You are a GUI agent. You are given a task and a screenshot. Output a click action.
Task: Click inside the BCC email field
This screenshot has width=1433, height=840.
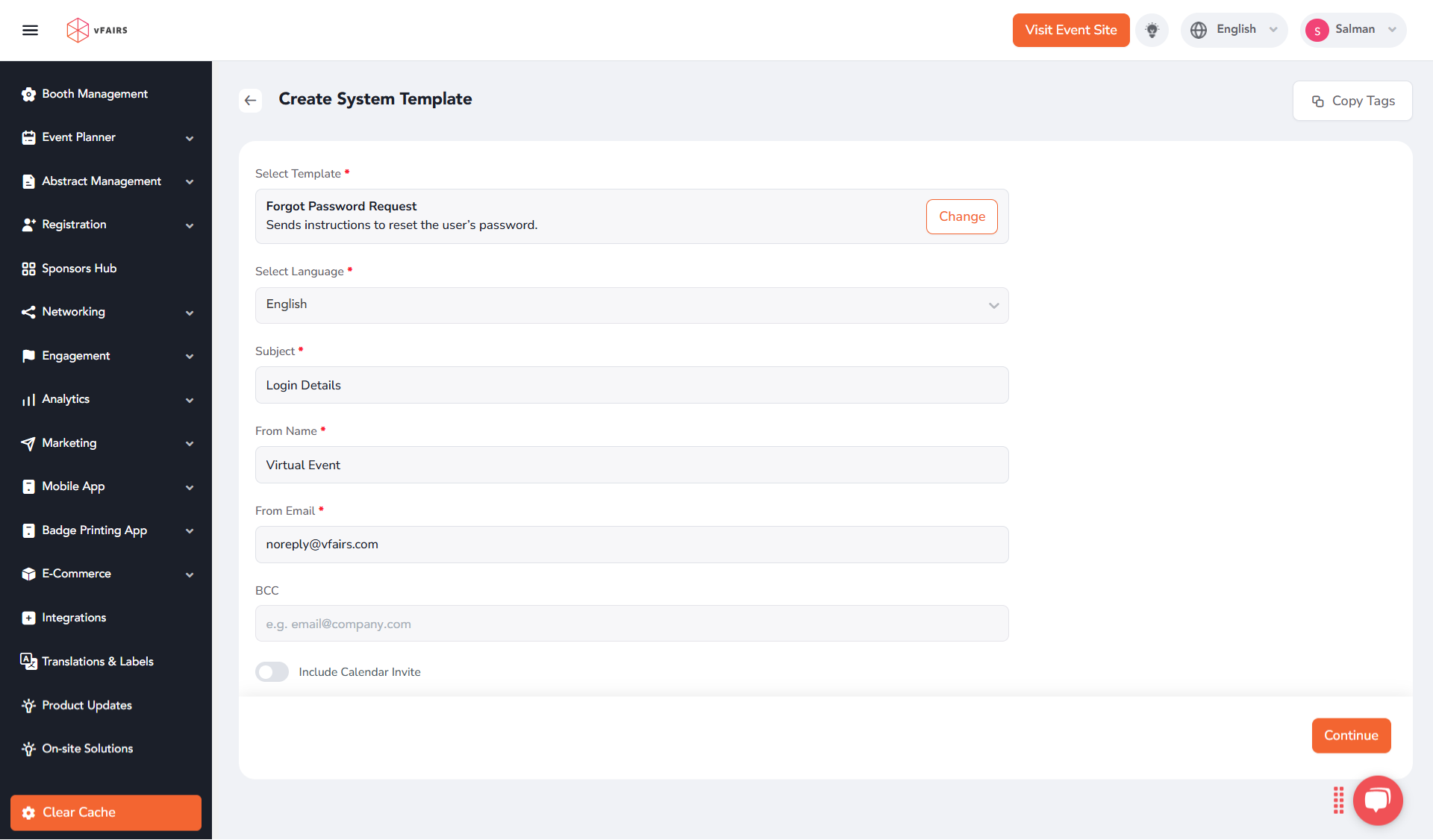[x=631, y=624]
